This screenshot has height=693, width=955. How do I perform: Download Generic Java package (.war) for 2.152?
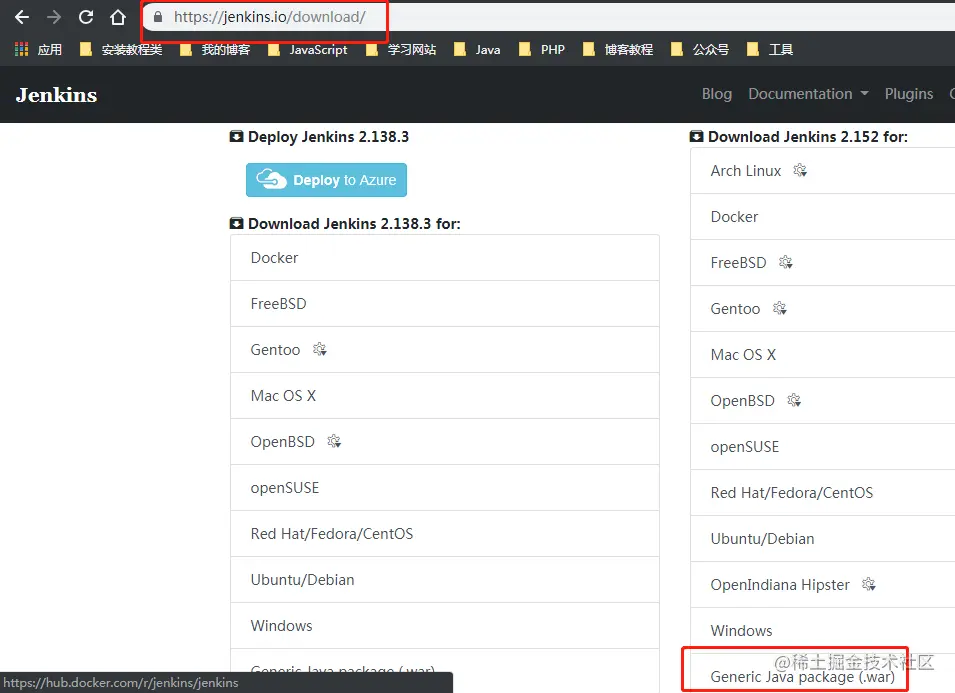(823, 674)
